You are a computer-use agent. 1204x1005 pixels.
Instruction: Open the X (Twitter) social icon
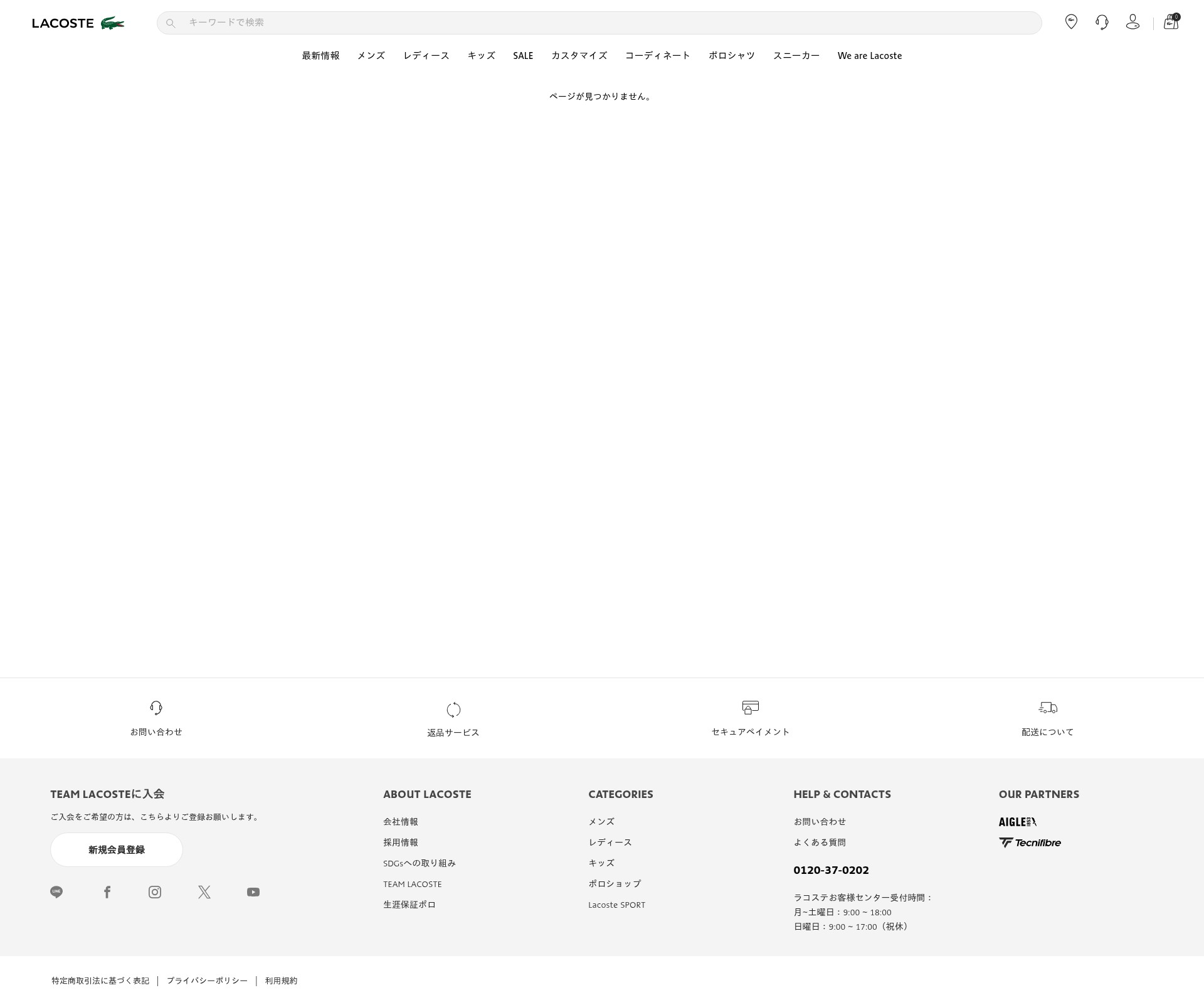click(204, 892)
